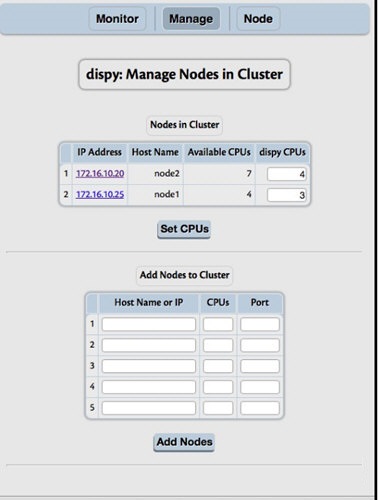
Task: Click the Add Nodes button
Action: [184, 442]
